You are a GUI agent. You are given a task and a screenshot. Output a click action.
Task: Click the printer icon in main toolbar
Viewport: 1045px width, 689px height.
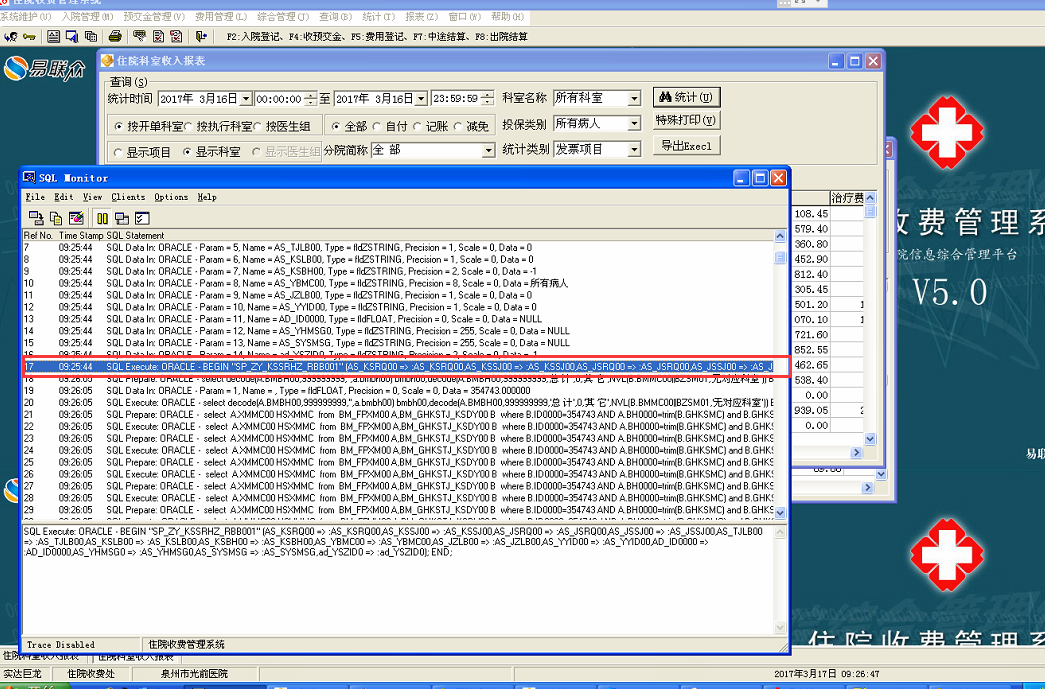(x=115, y=37)
